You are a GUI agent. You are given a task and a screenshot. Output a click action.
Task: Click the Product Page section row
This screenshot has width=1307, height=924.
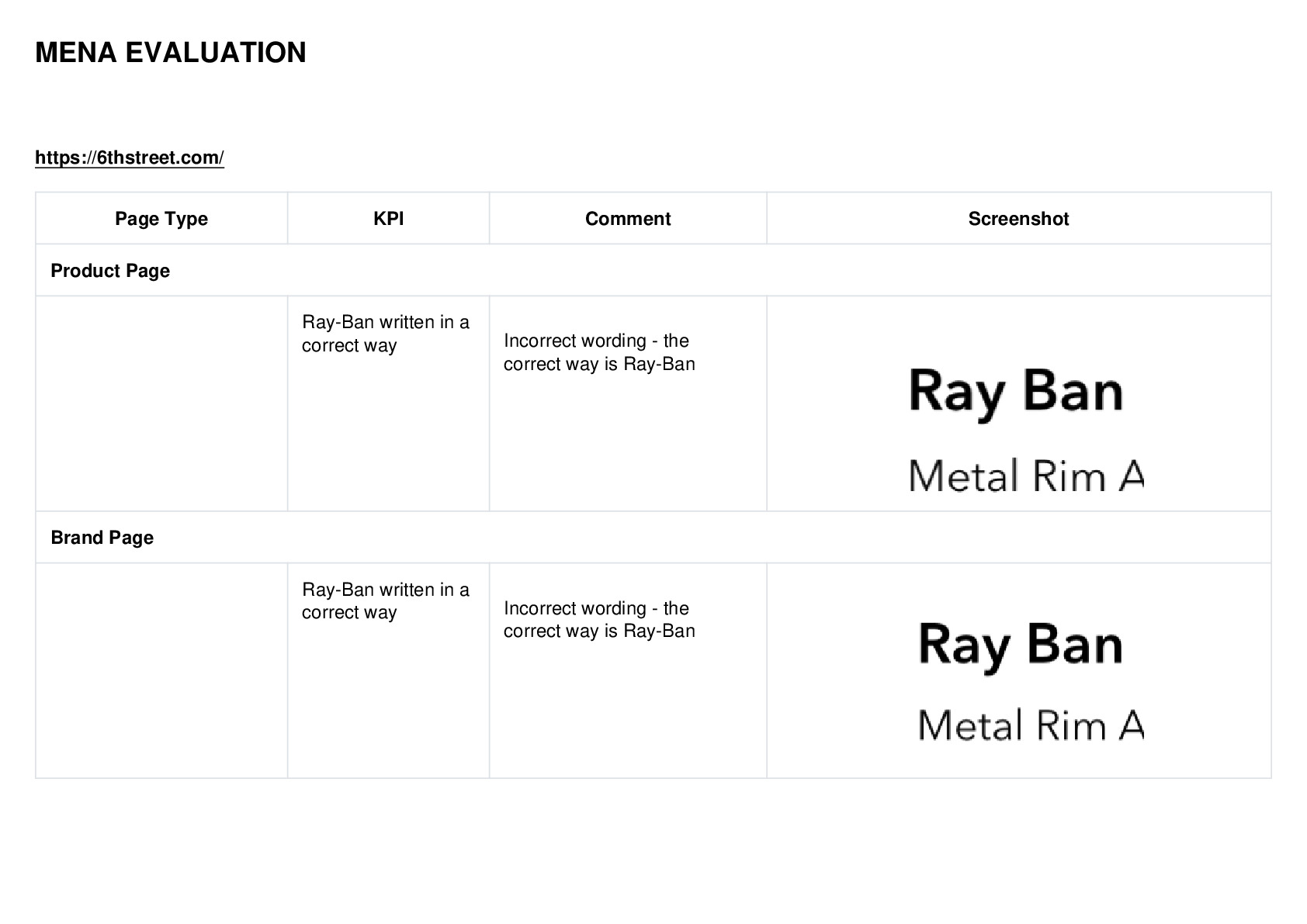click(x=653, y=270)
